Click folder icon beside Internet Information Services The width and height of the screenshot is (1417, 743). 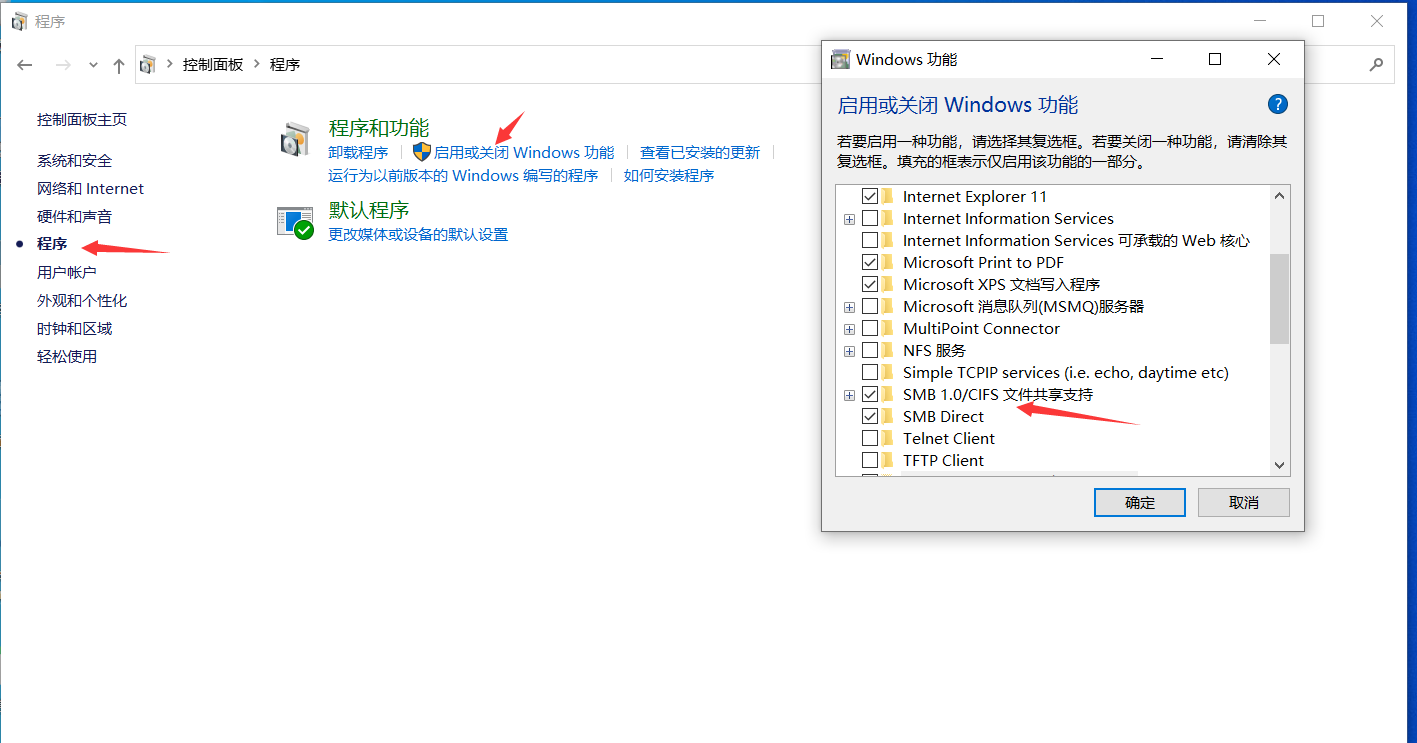(888, 218)
